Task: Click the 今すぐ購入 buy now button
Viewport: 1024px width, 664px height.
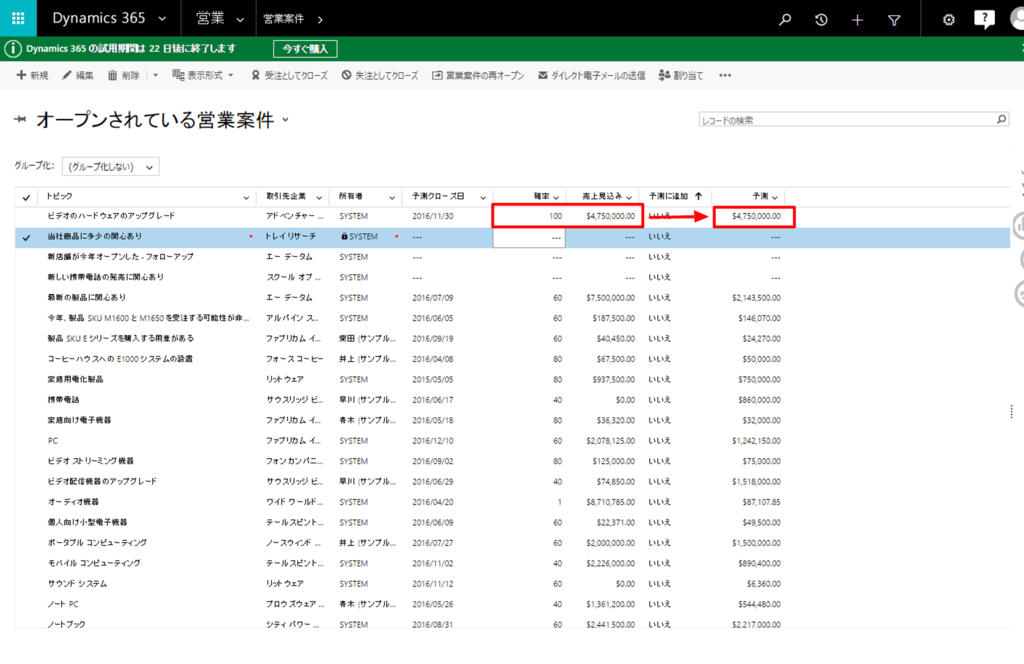Action: click(x=305, y=49)
